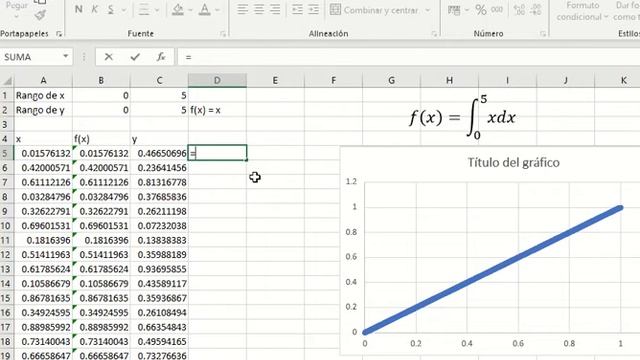The image size is (640, 360).
Task: Open borders dropdown arrow
Action: pos(157,10)
